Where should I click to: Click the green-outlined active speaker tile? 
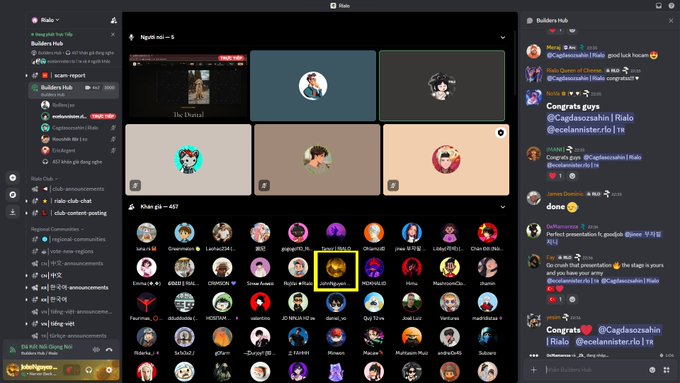442,86
